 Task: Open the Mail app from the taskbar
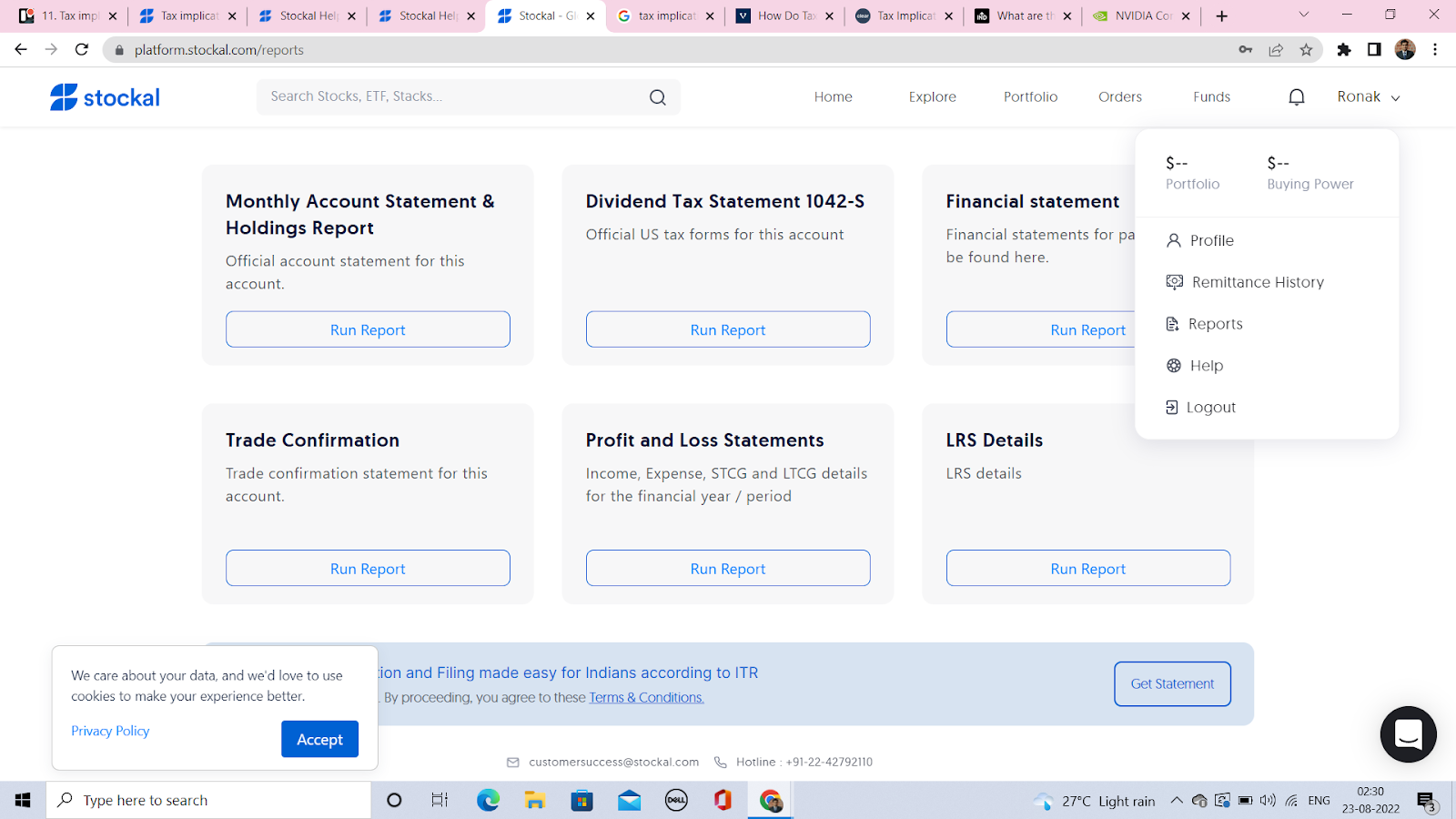629,800
